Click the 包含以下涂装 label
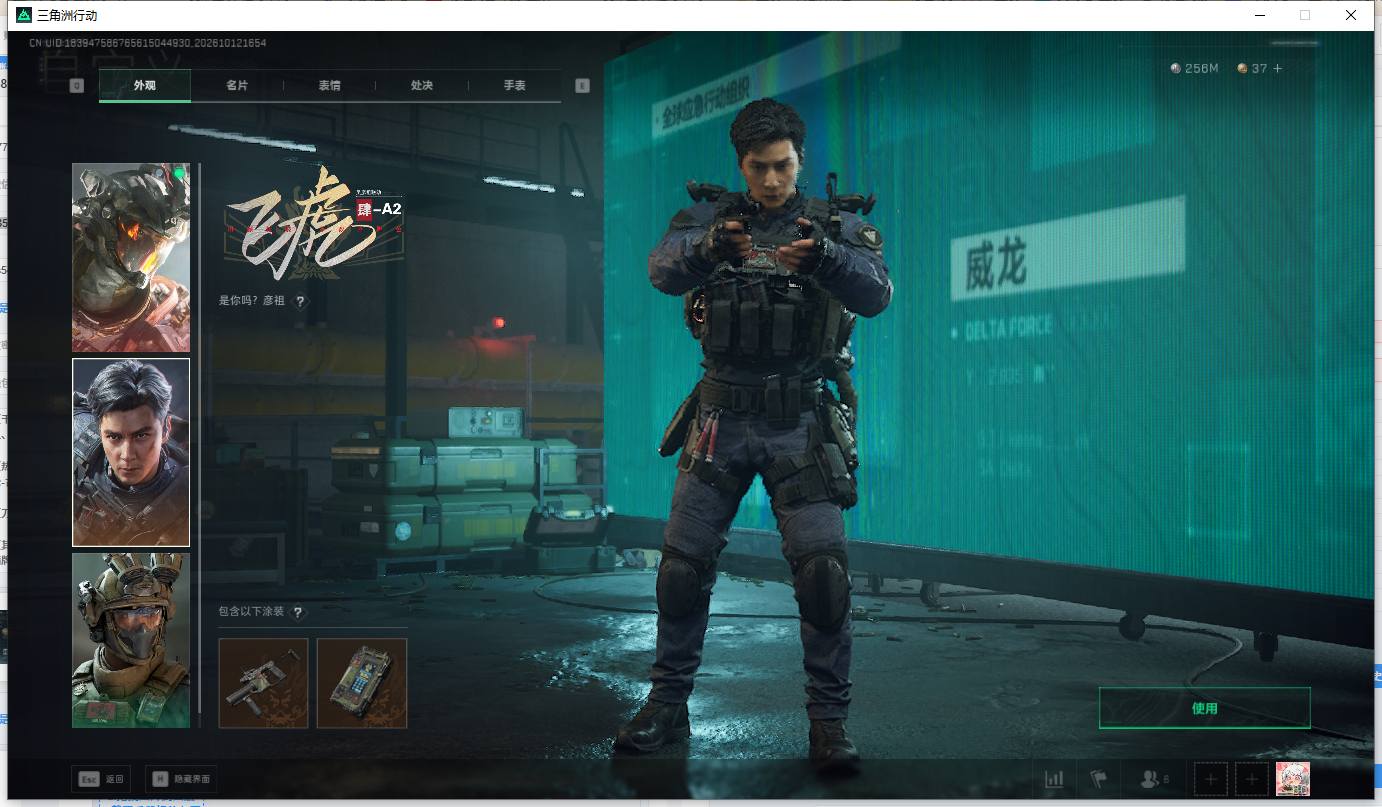The image size is (1382, 807). 251,612
